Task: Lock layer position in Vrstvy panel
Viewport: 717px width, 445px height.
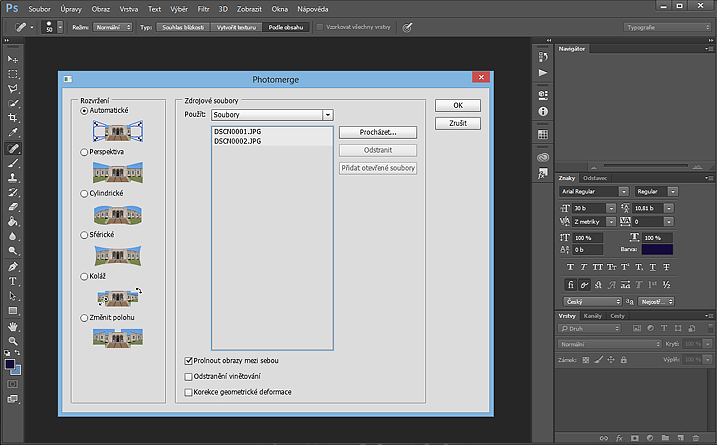Action: [x=611, y=360]
